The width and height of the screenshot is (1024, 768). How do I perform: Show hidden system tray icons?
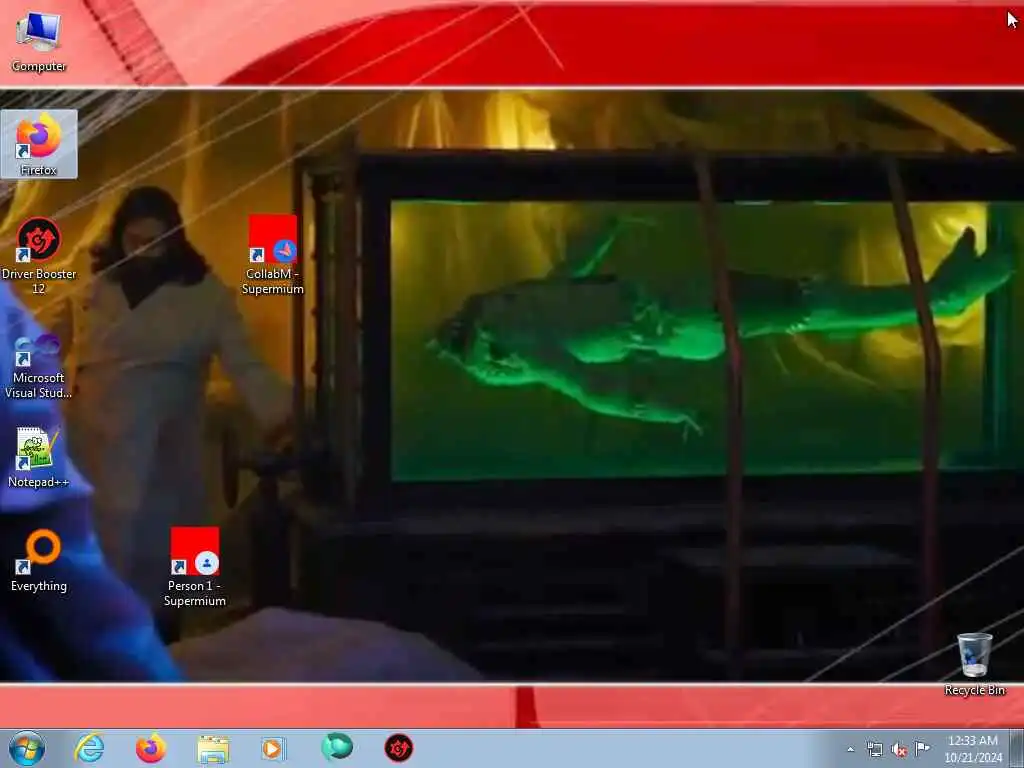pos(850,749)
